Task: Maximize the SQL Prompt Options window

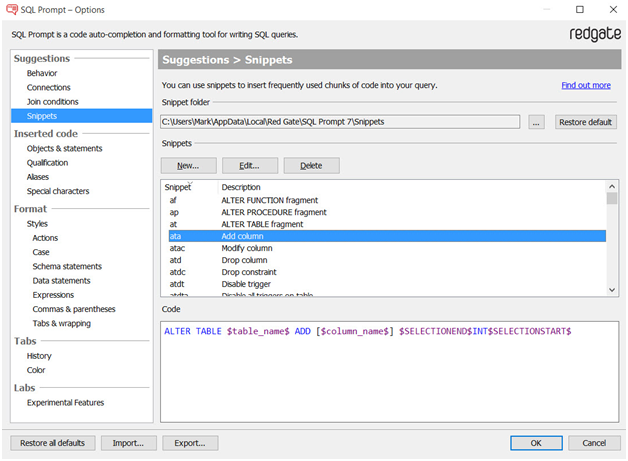Action: (x=580, y=9)
